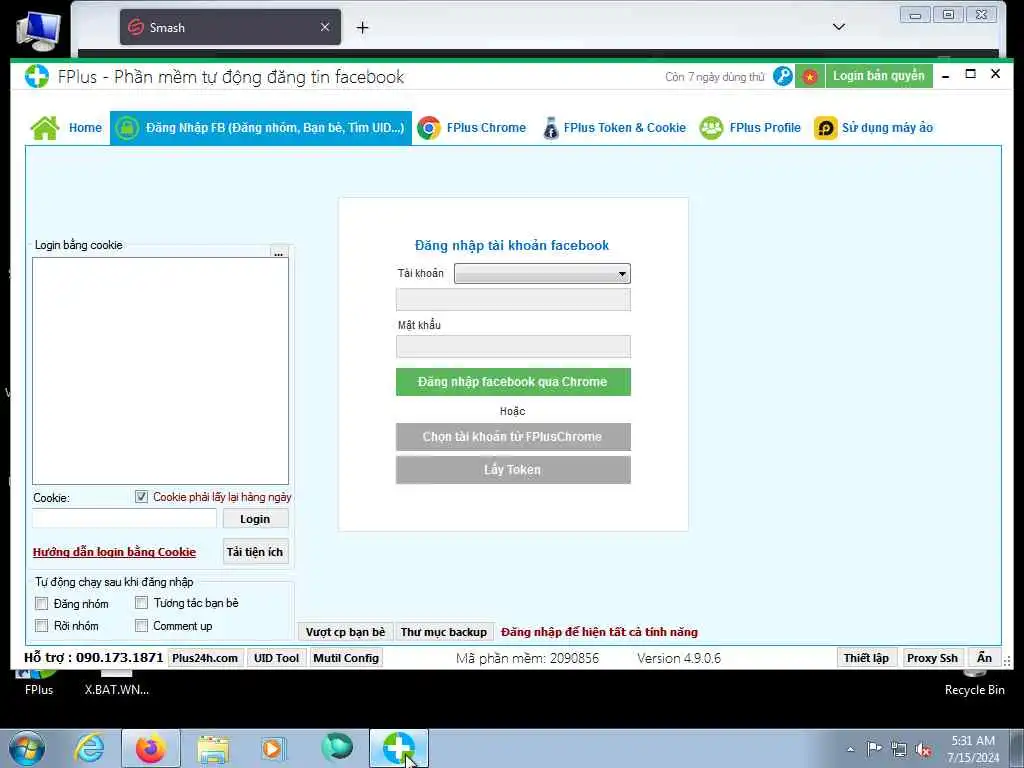
Task: Open File Explorer from taskbar
Action: coord(213,749)
